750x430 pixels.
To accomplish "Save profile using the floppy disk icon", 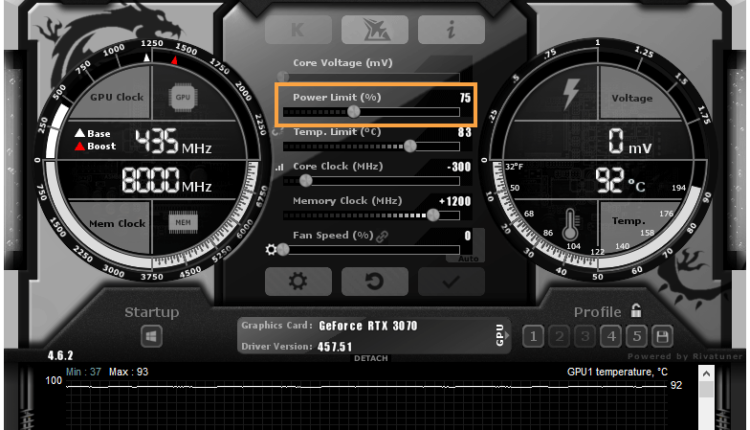I will pyautogui.click(x=662, y=336).
